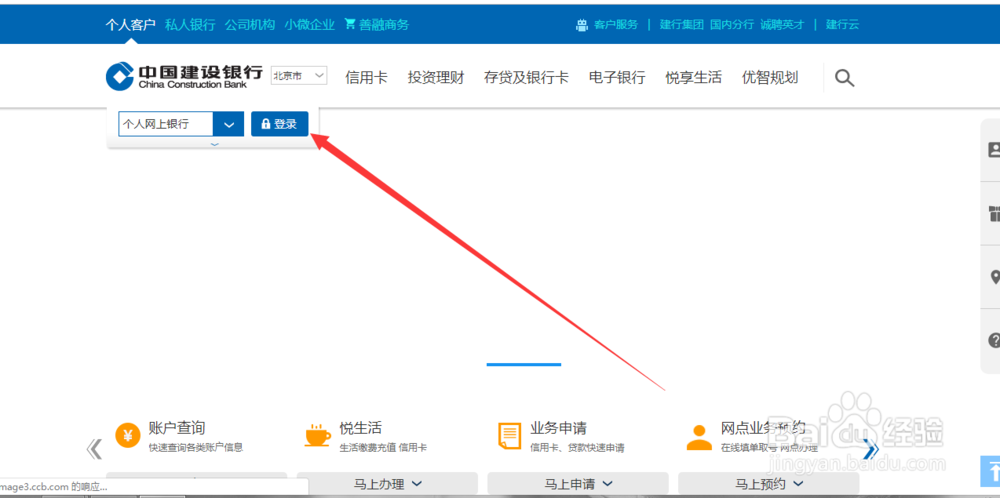Image resolution: width=1000 pixels, height=498 pixels.
Task: Expand the login panel chevron
Action: pyautogui.click(x=214, y=145)
